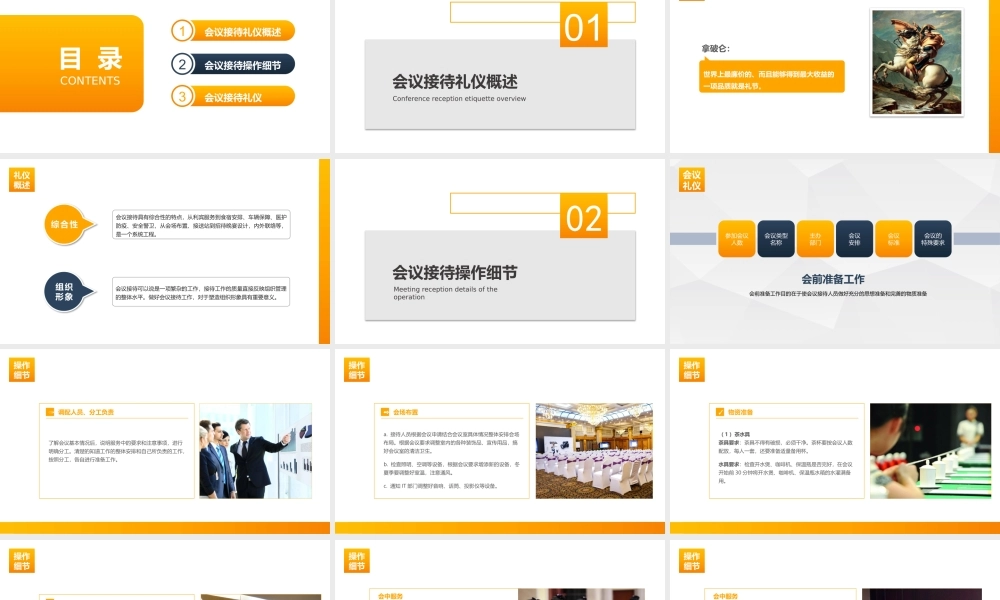Click the number 1 circle in contents

[182, 31]
